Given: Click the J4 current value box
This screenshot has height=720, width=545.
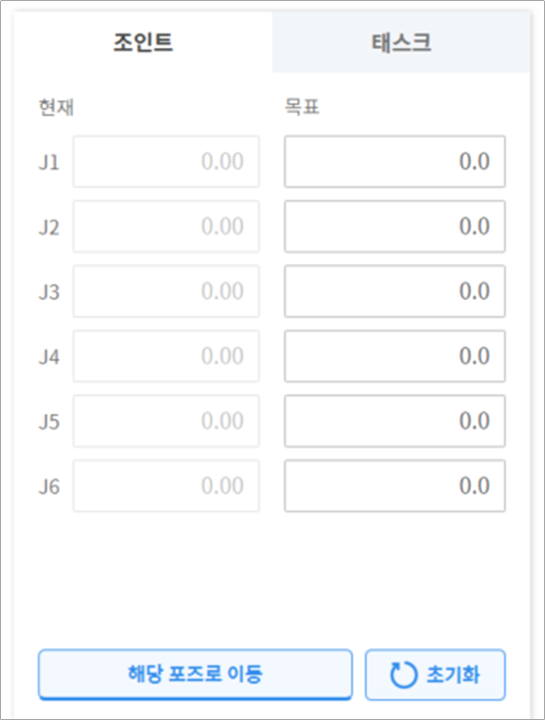Looking at the screenshot, I should 166,356.
